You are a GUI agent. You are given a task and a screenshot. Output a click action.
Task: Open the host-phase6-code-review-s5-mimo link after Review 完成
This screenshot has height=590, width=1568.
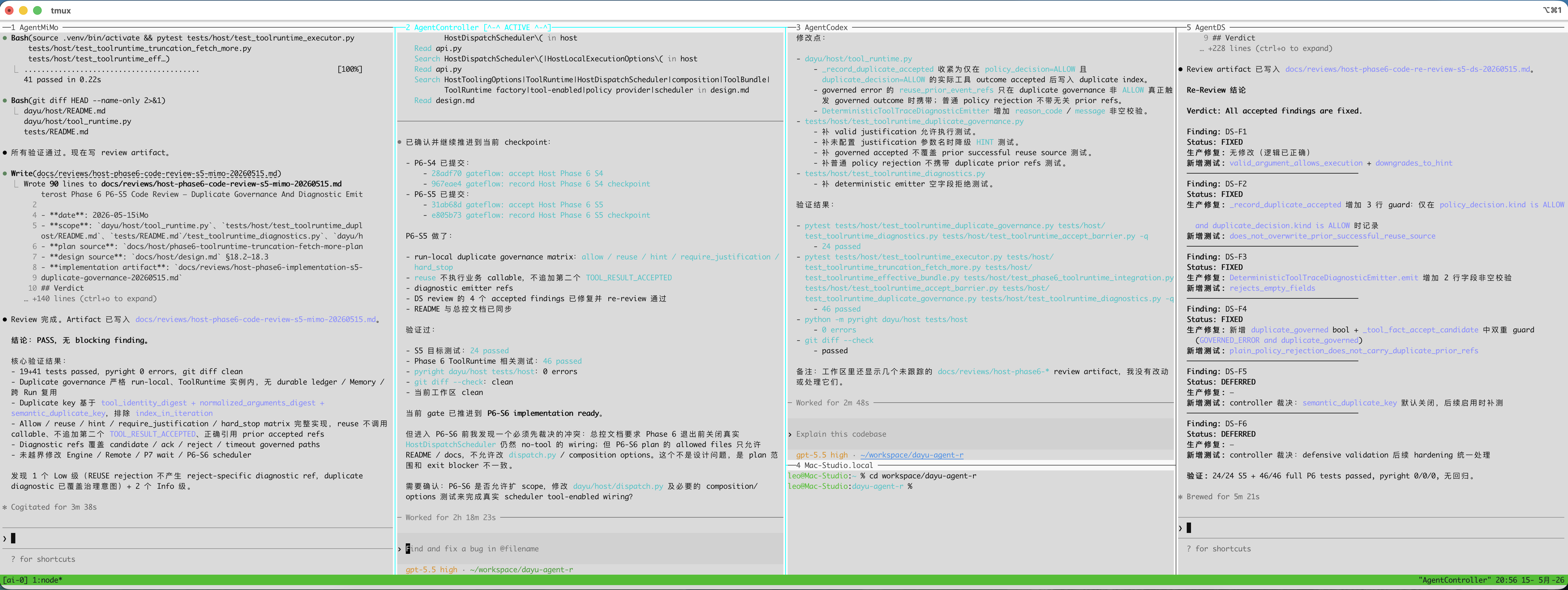click(256, 320)
